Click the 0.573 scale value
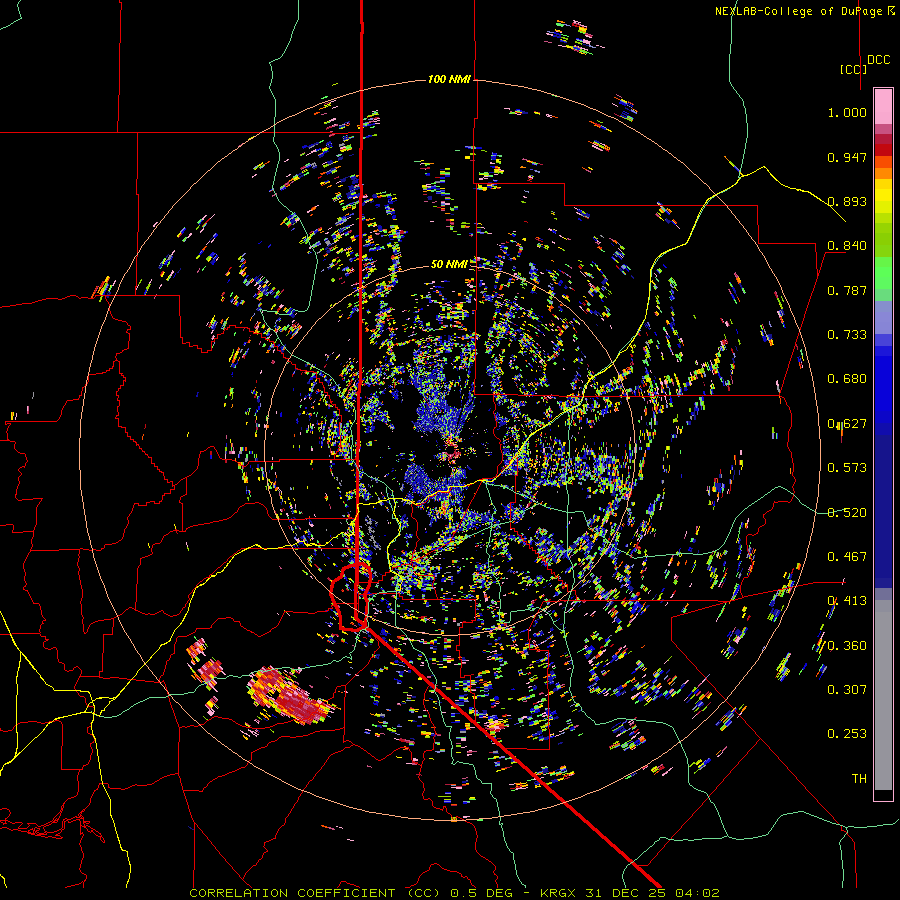The height and width of the screenshot is (900, 900). coord(847,467)
